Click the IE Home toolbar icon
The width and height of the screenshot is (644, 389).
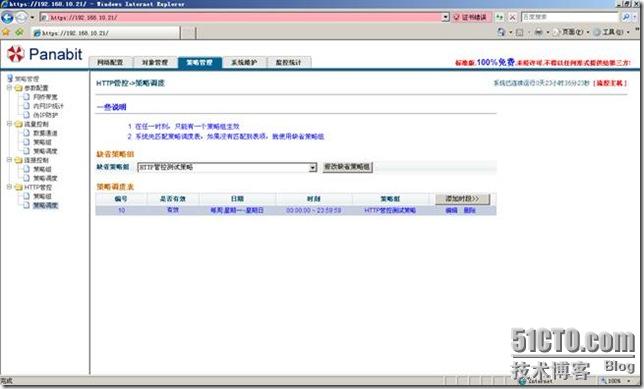coord(501,32)
